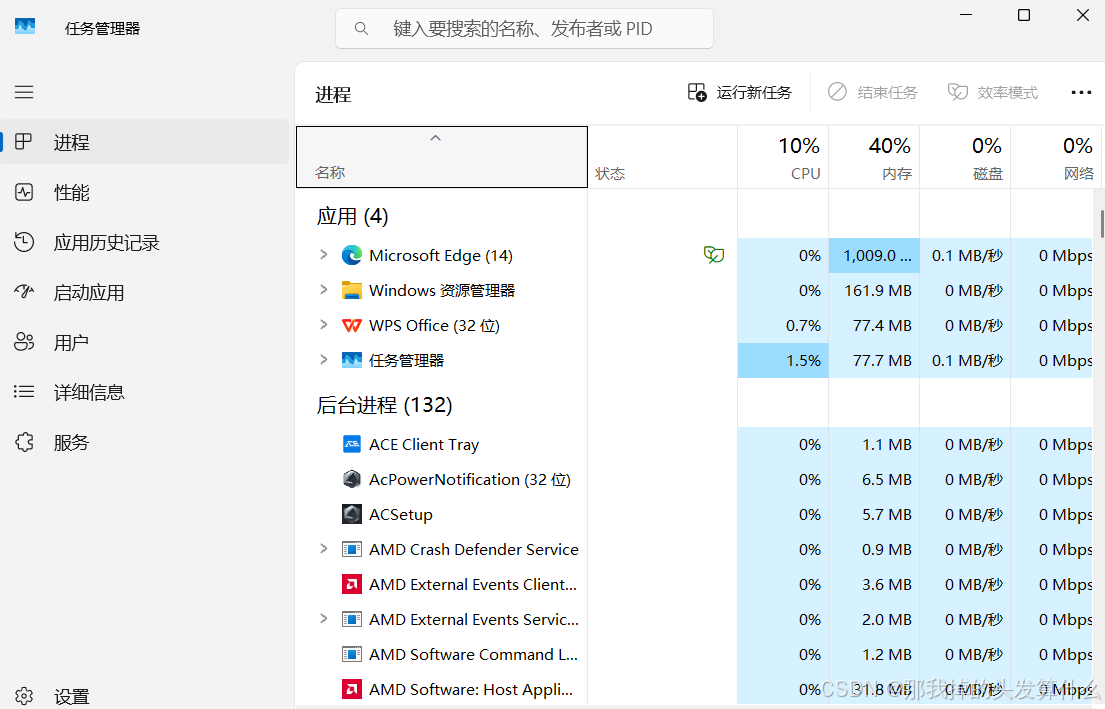Open 设置 in the sidebar
1105x709 pixels.
tap(144, 696)
